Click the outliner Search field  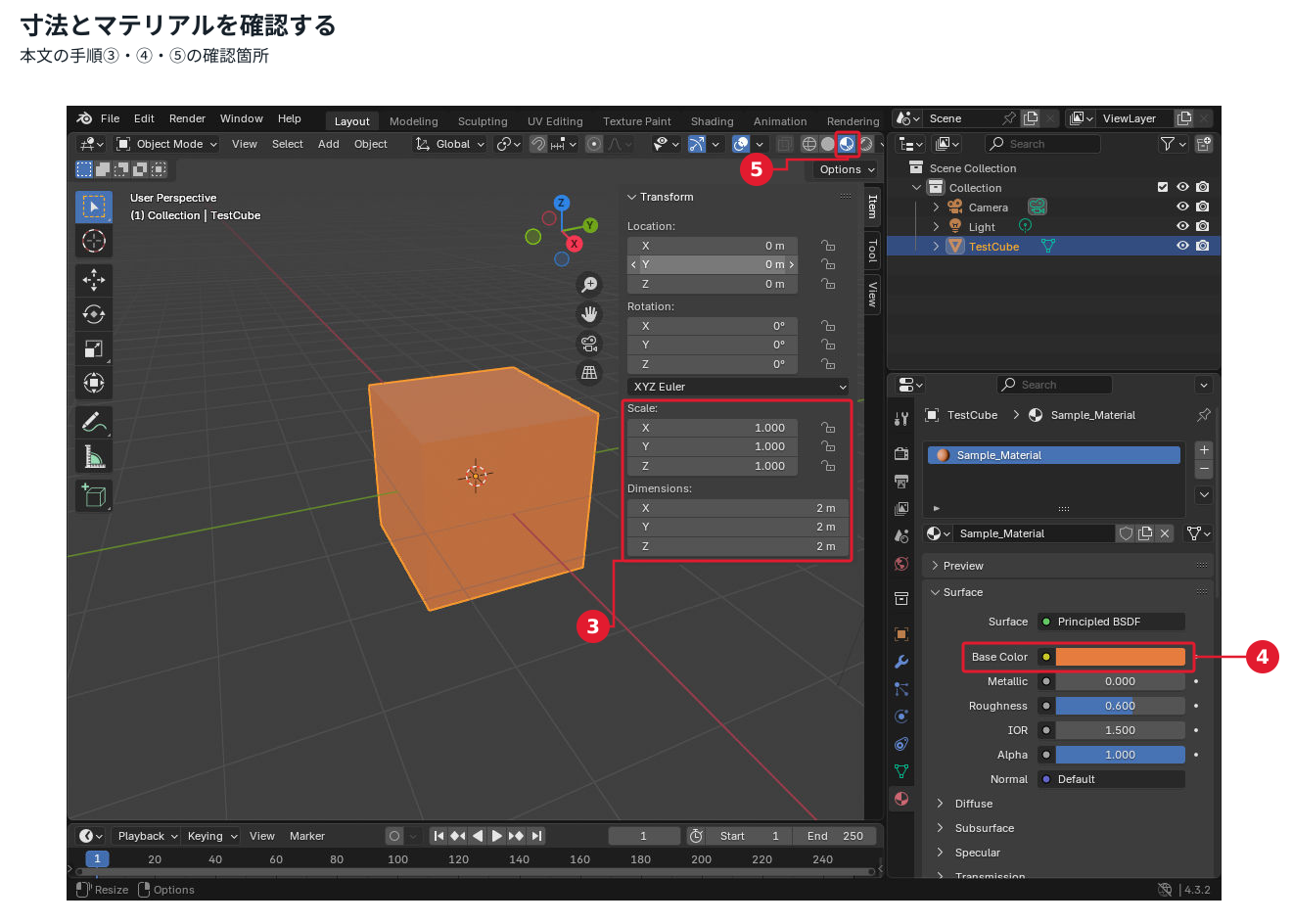[x=1042, y=144]
